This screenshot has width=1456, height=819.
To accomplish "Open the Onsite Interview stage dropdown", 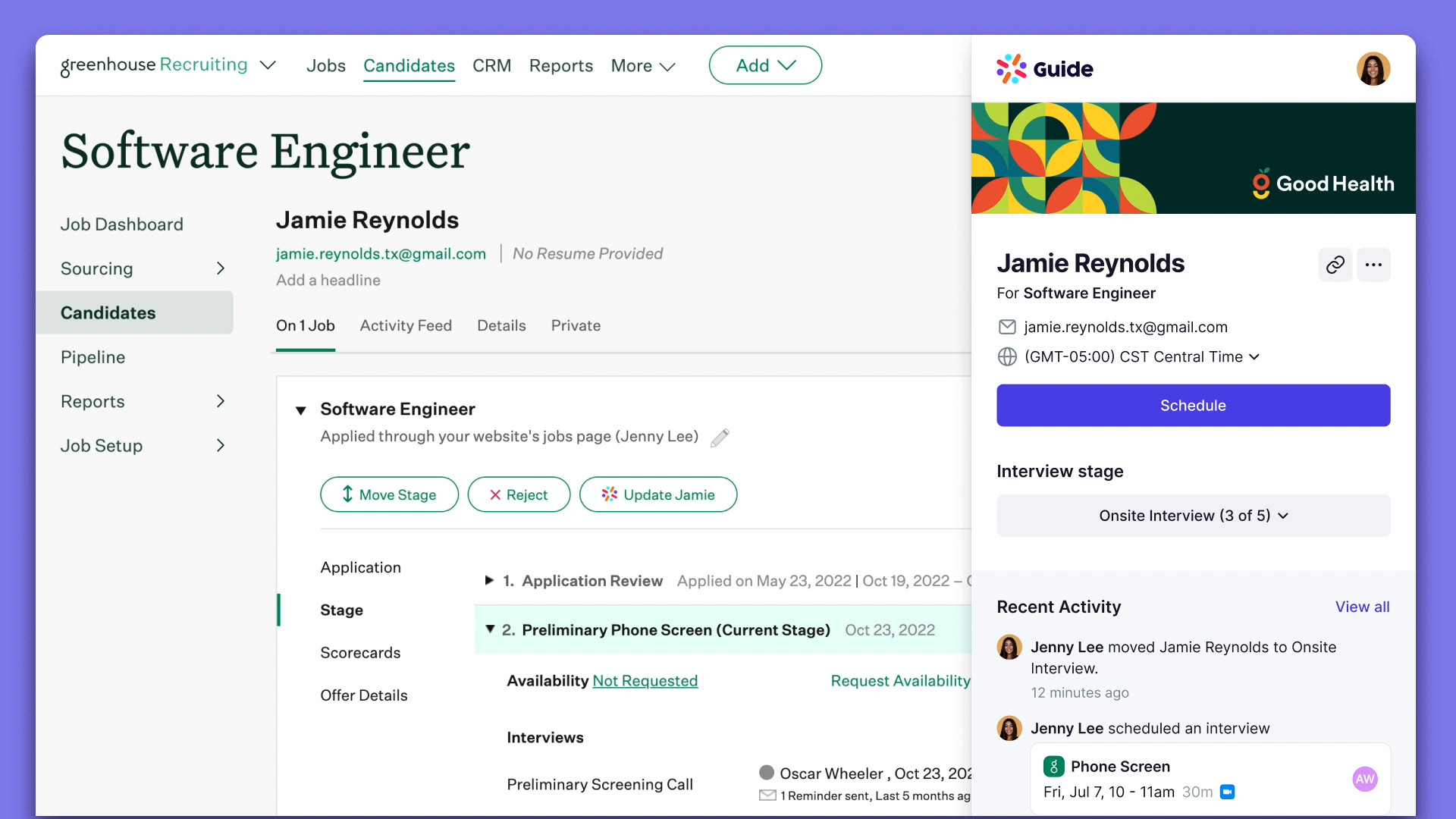I will pos(1193,516).
